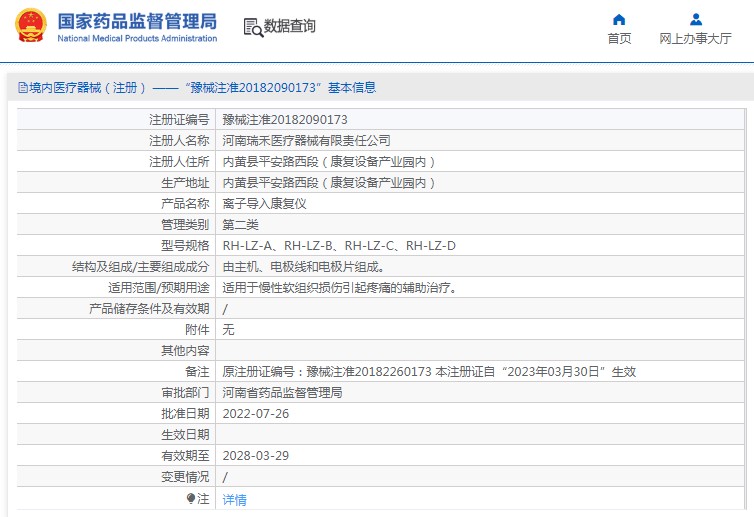The height and width of the screenshot is (517, 754).
Task: Click National Medical Products Administration subtitle
Action: (x=137, y=38)
